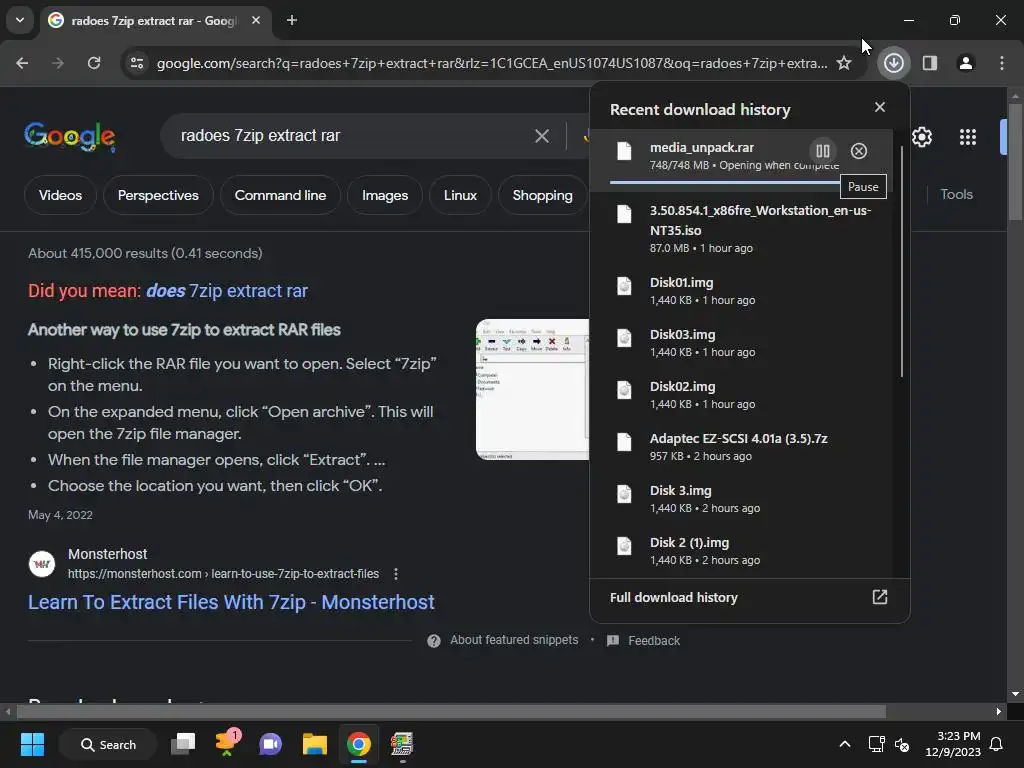
Task: Show hidden system tray icons
Action: [x=844, y=744]
